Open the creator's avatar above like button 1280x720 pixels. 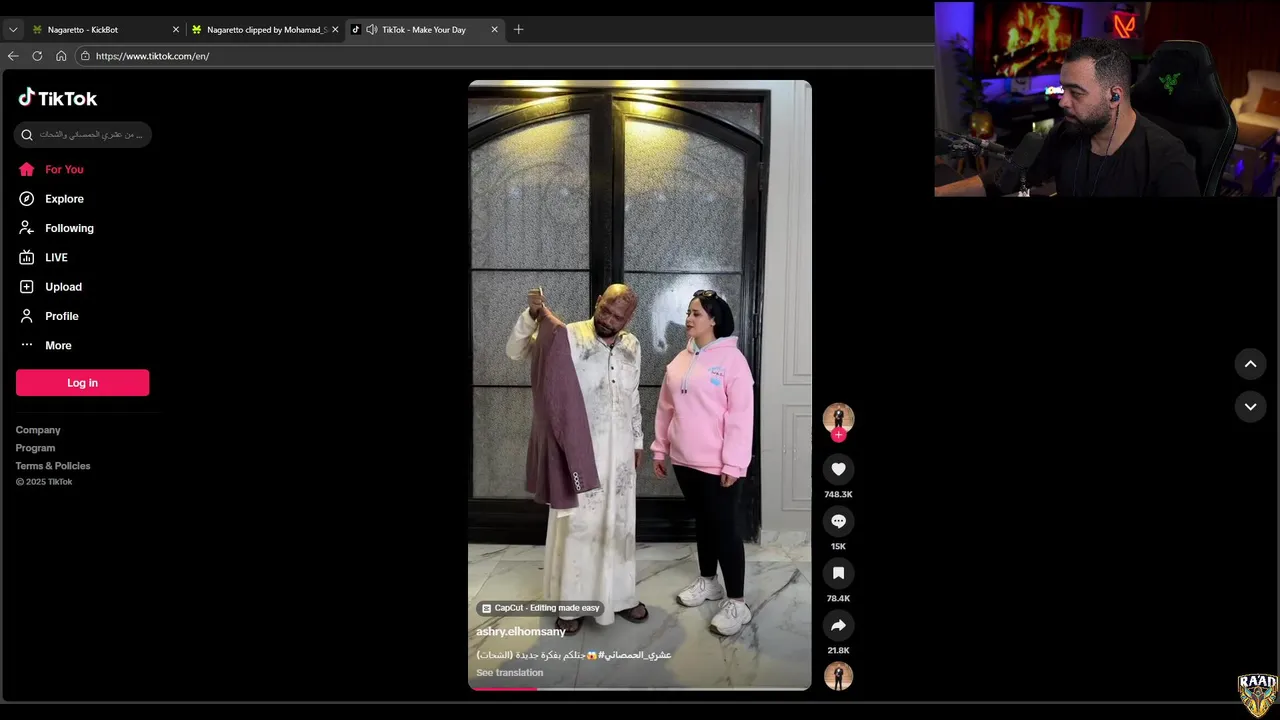838,417
